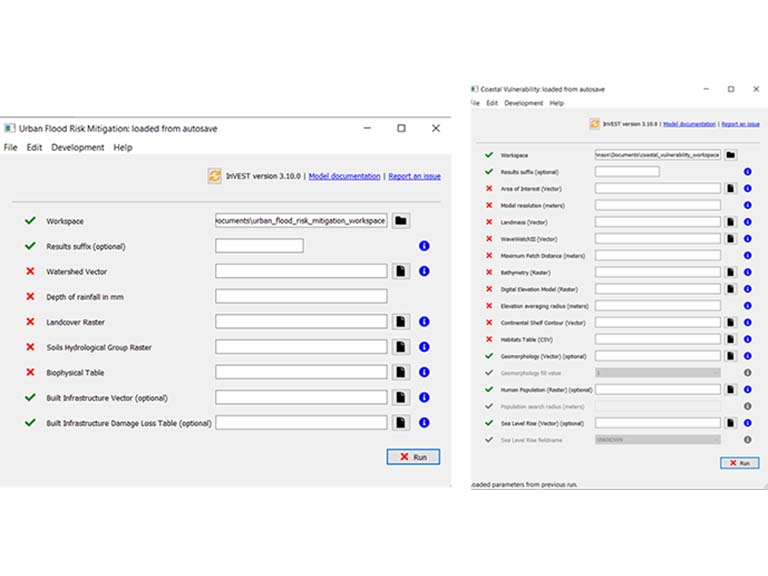The height and width of the screenshot is (576, 768).
Task: Focus Results suffix field in Urban Flood window
Action: [x=259, y=246]
